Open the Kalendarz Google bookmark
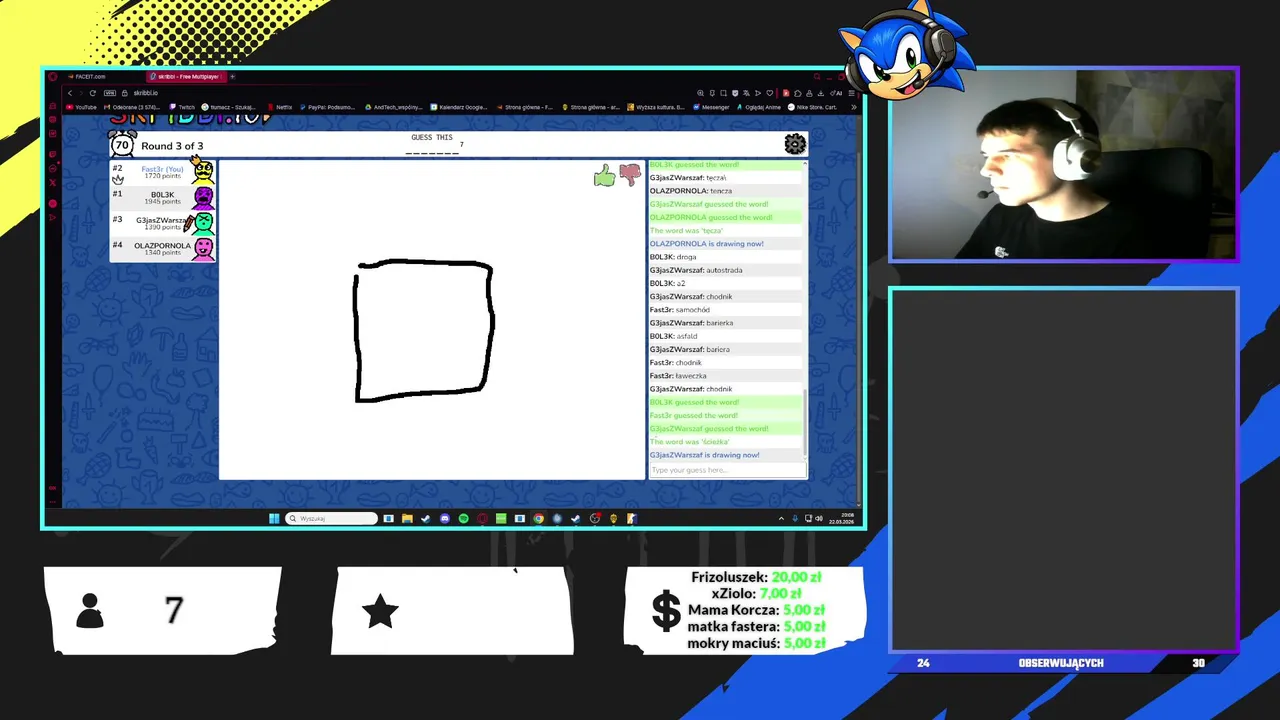This screenshot has width=1280, height=720. coord(459,107)
